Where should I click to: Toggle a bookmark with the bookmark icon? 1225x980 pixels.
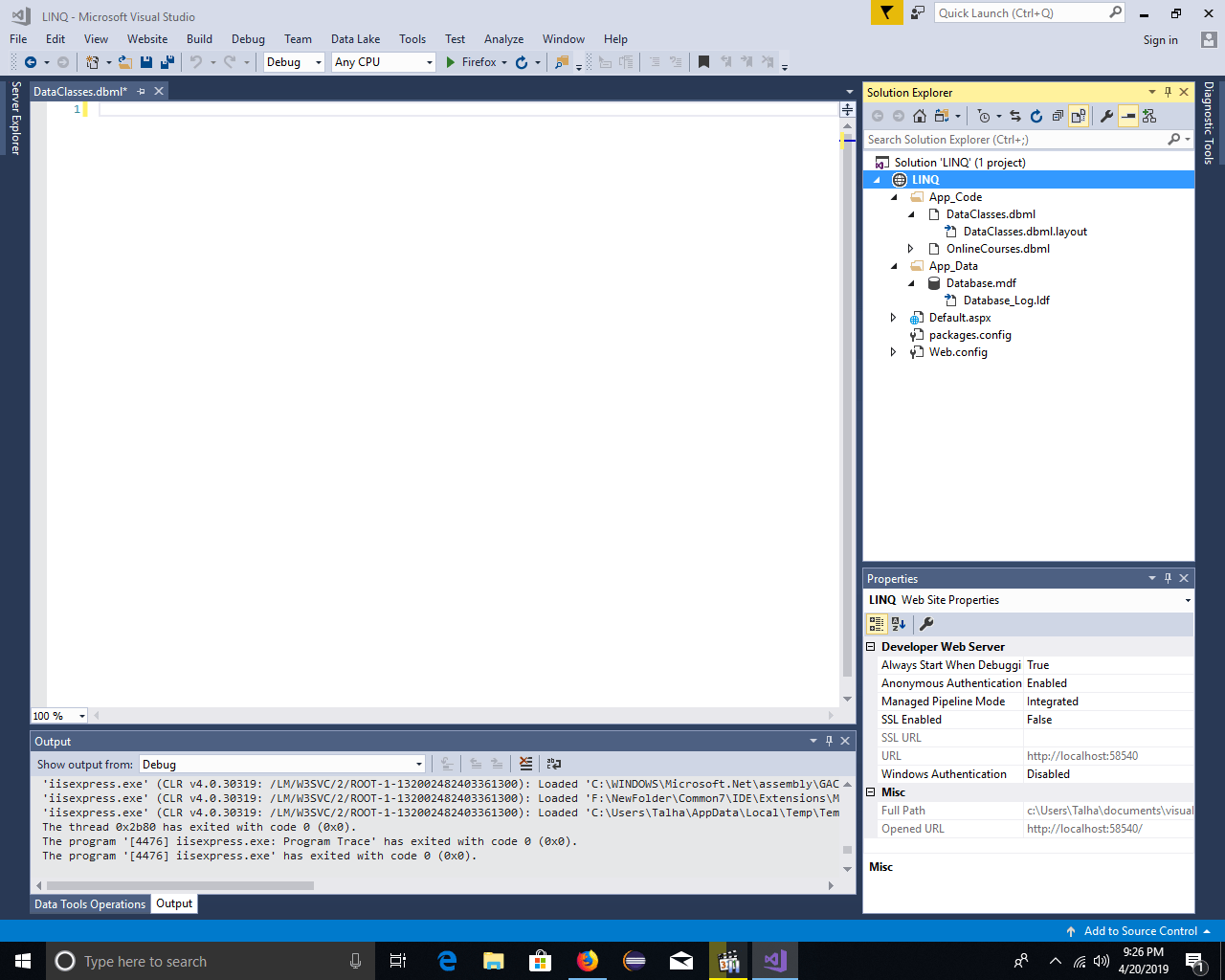[x=703, y=62]
